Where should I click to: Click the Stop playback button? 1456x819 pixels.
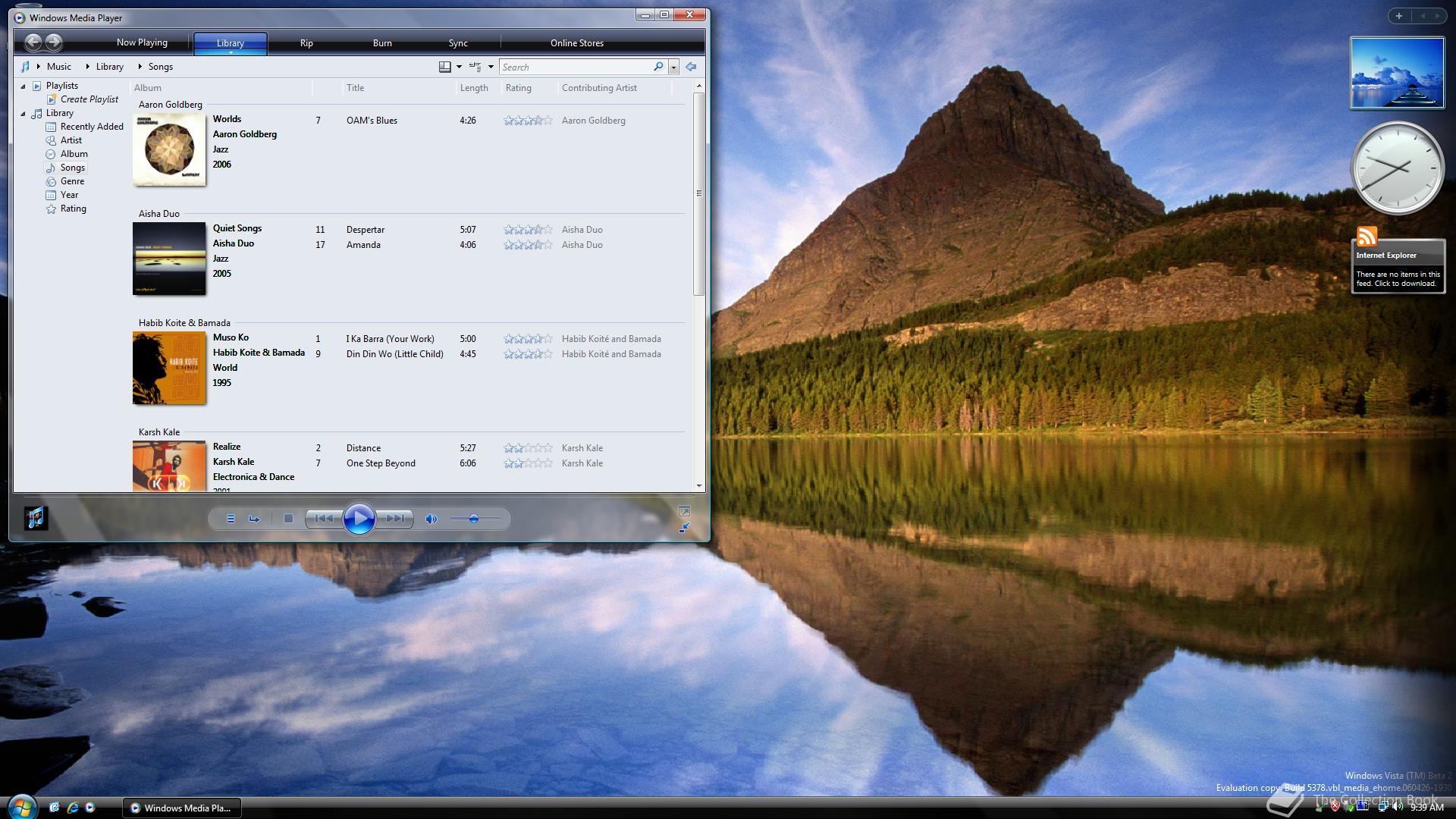pyautogui.click(x=288, y=519)
